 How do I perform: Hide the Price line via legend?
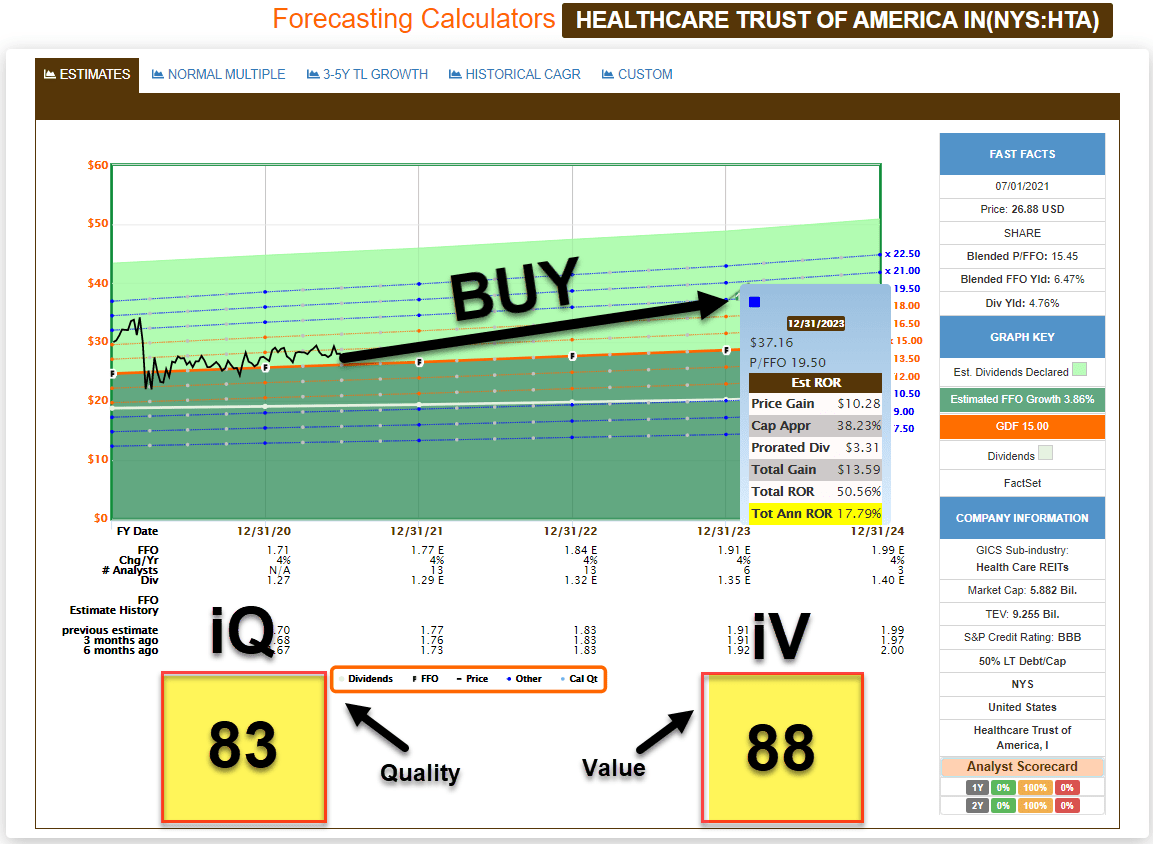tap(472, 679)
